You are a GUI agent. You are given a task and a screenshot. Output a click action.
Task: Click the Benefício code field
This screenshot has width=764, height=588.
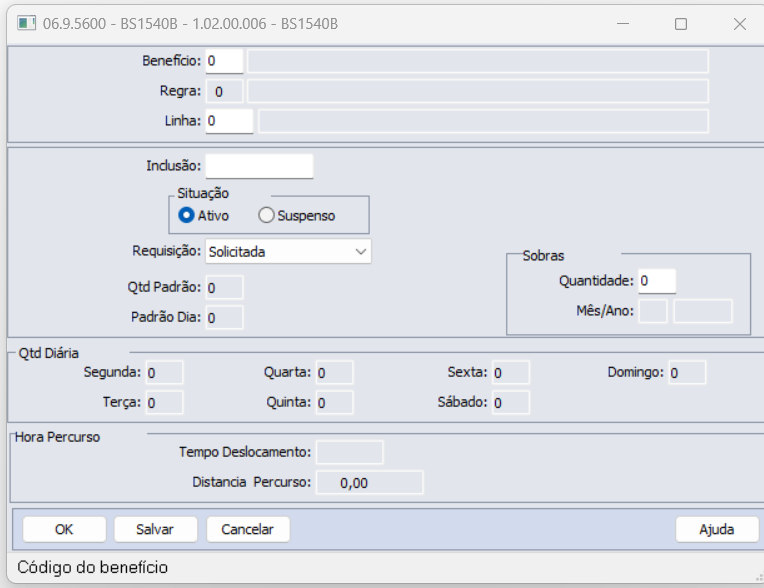(224, 61)
